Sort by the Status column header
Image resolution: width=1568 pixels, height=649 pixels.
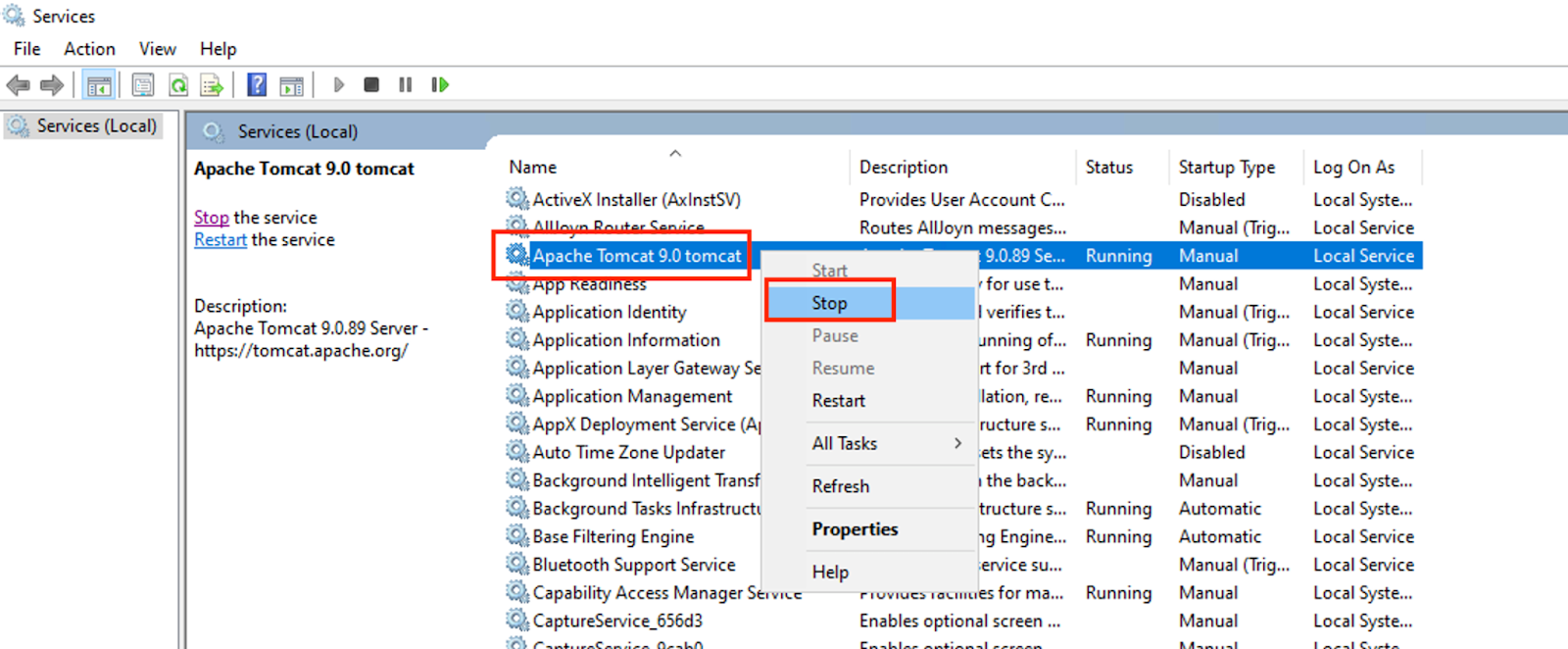(1109, 168)
